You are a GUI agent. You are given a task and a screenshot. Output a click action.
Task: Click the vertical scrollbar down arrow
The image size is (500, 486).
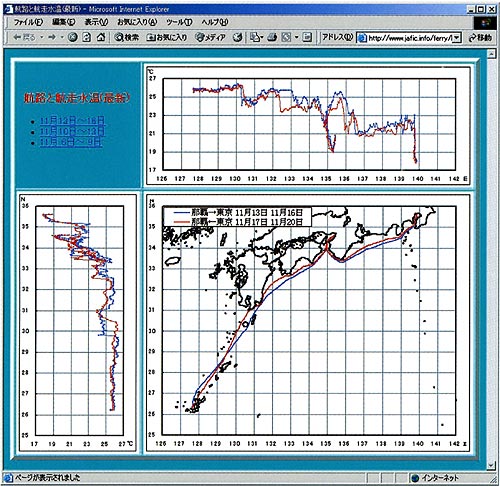click(491, 465)
